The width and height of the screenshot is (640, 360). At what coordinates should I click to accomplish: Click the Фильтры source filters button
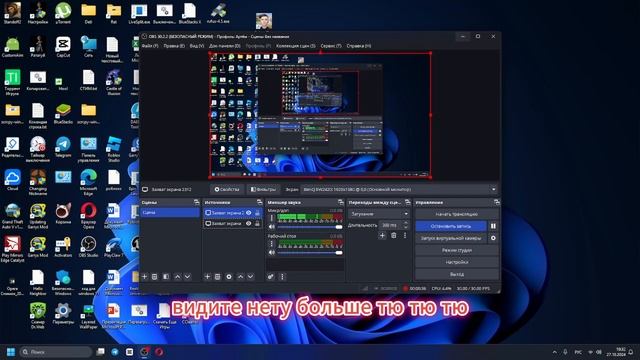point(263,189)
